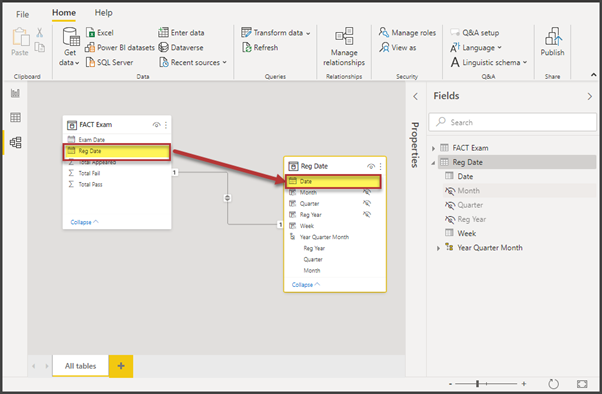Open Dataverse connector
602x394 pixels.
181,48
